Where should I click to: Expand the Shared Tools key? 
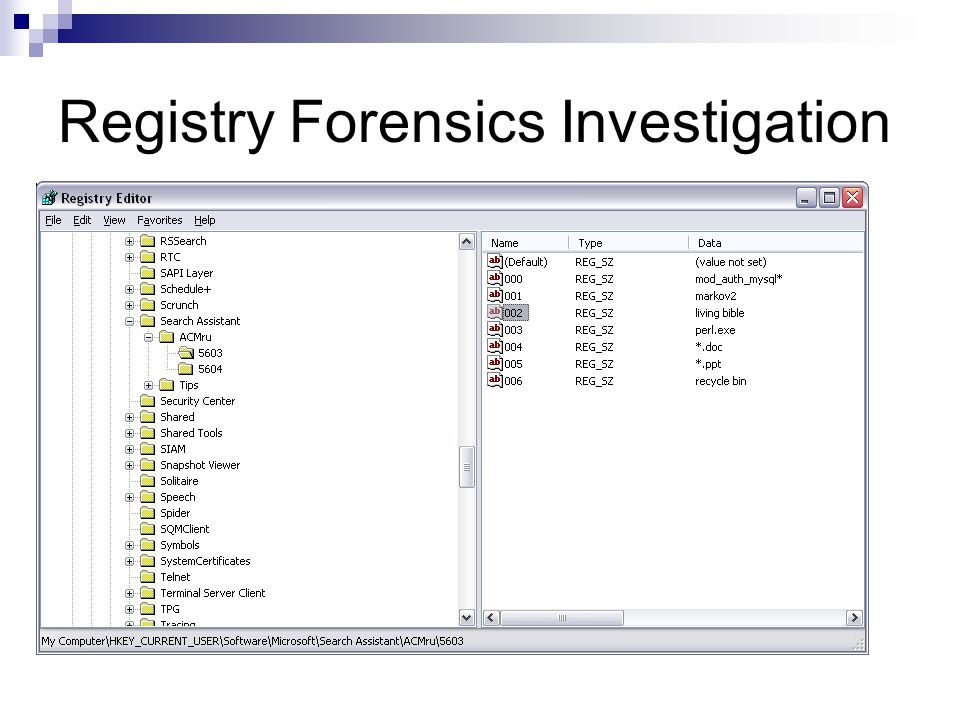point(129,433)
